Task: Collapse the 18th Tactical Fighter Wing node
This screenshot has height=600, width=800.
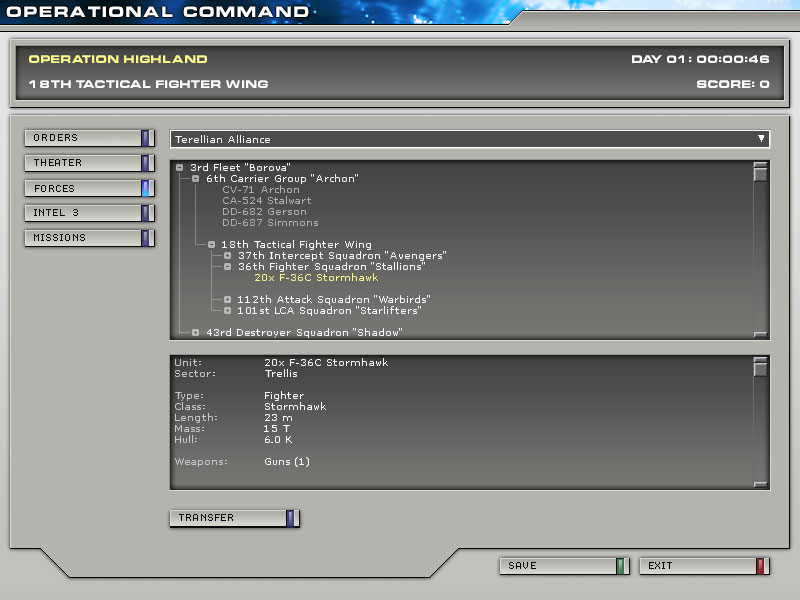Action: pos(212,245)
